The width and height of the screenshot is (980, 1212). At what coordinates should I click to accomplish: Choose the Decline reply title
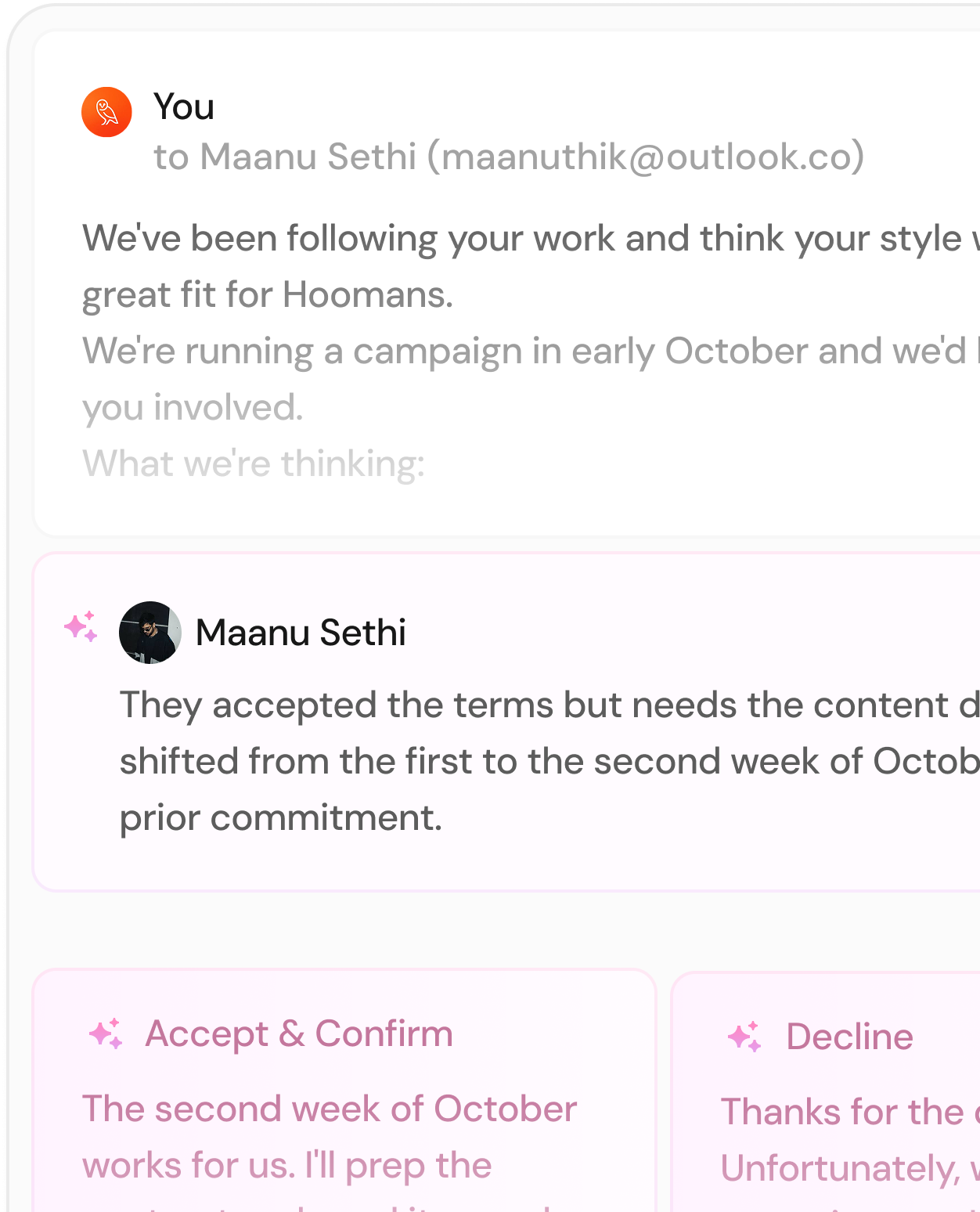849,1037
